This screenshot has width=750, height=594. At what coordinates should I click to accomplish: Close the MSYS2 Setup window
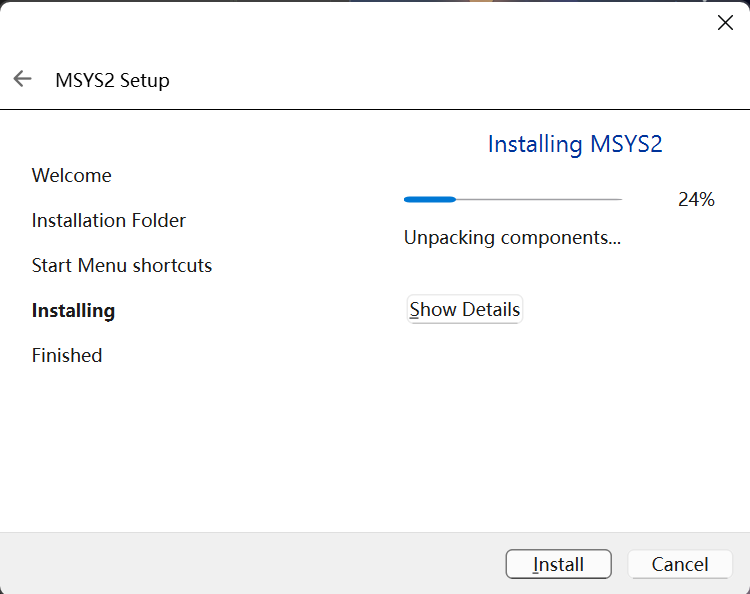pos(725,23)
